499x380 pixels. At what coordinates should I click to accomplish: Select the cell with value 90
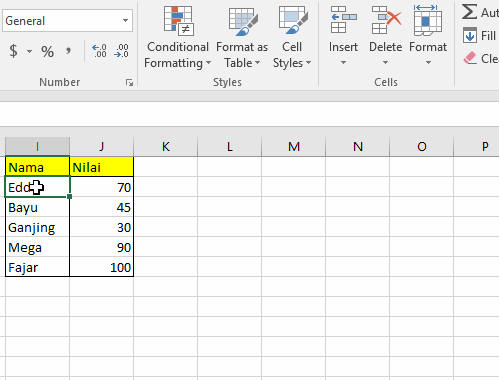[102, 247]
